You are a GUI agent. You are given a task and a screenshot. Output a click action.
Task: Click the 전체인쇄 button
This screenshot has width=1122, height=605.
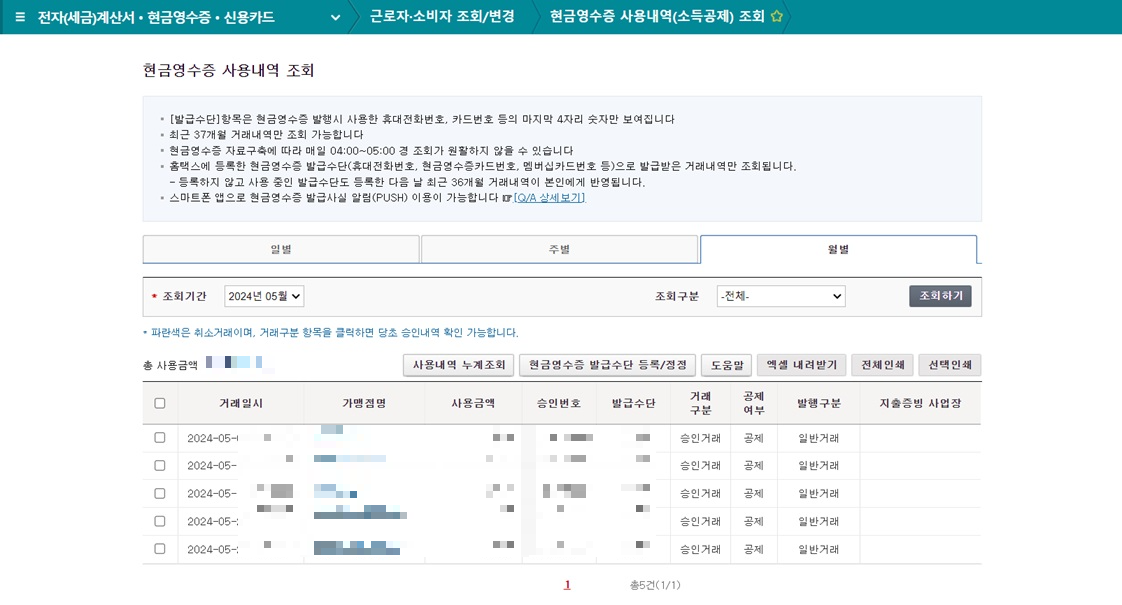[x=882, y=365]
